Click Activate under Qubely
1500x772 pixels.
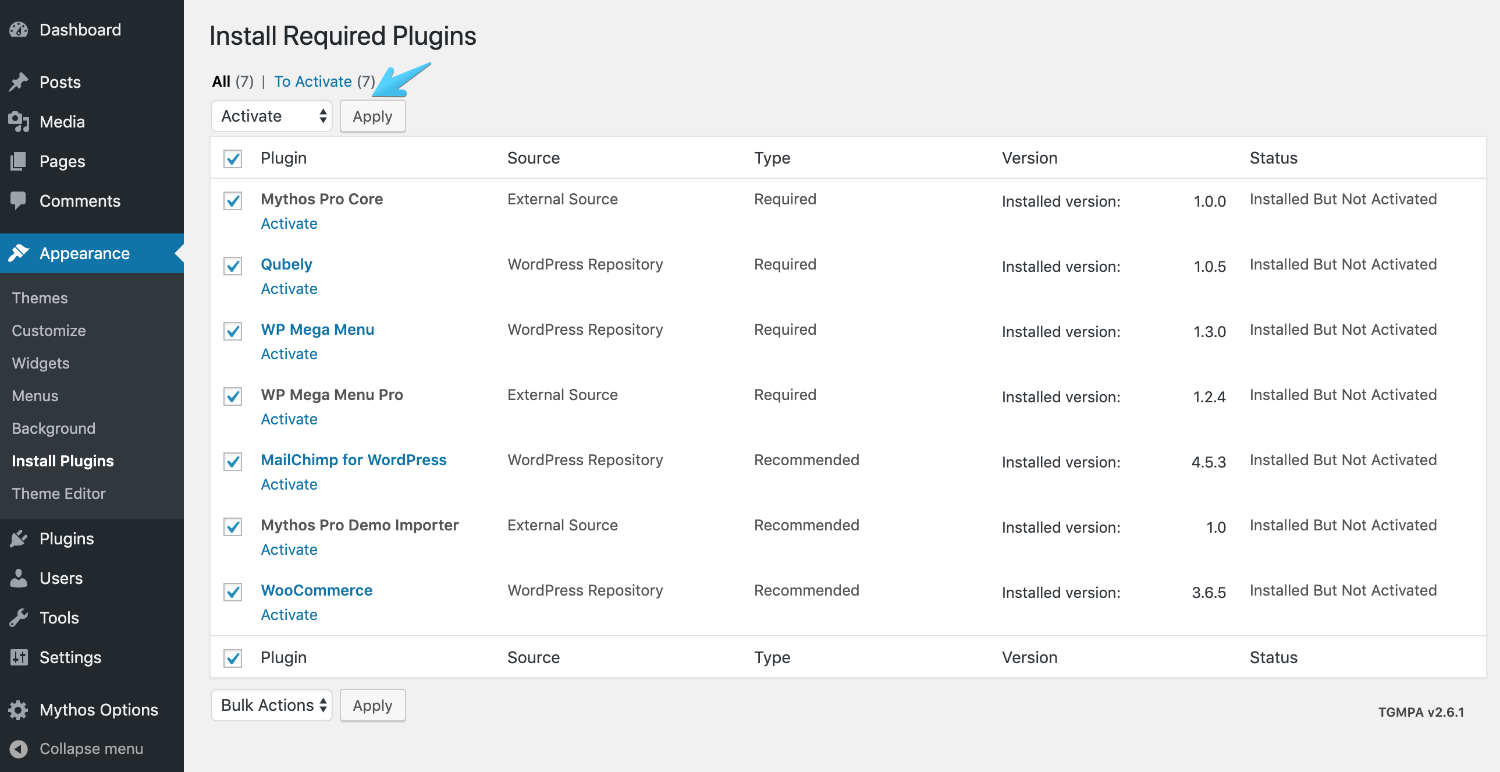point(289,289)
